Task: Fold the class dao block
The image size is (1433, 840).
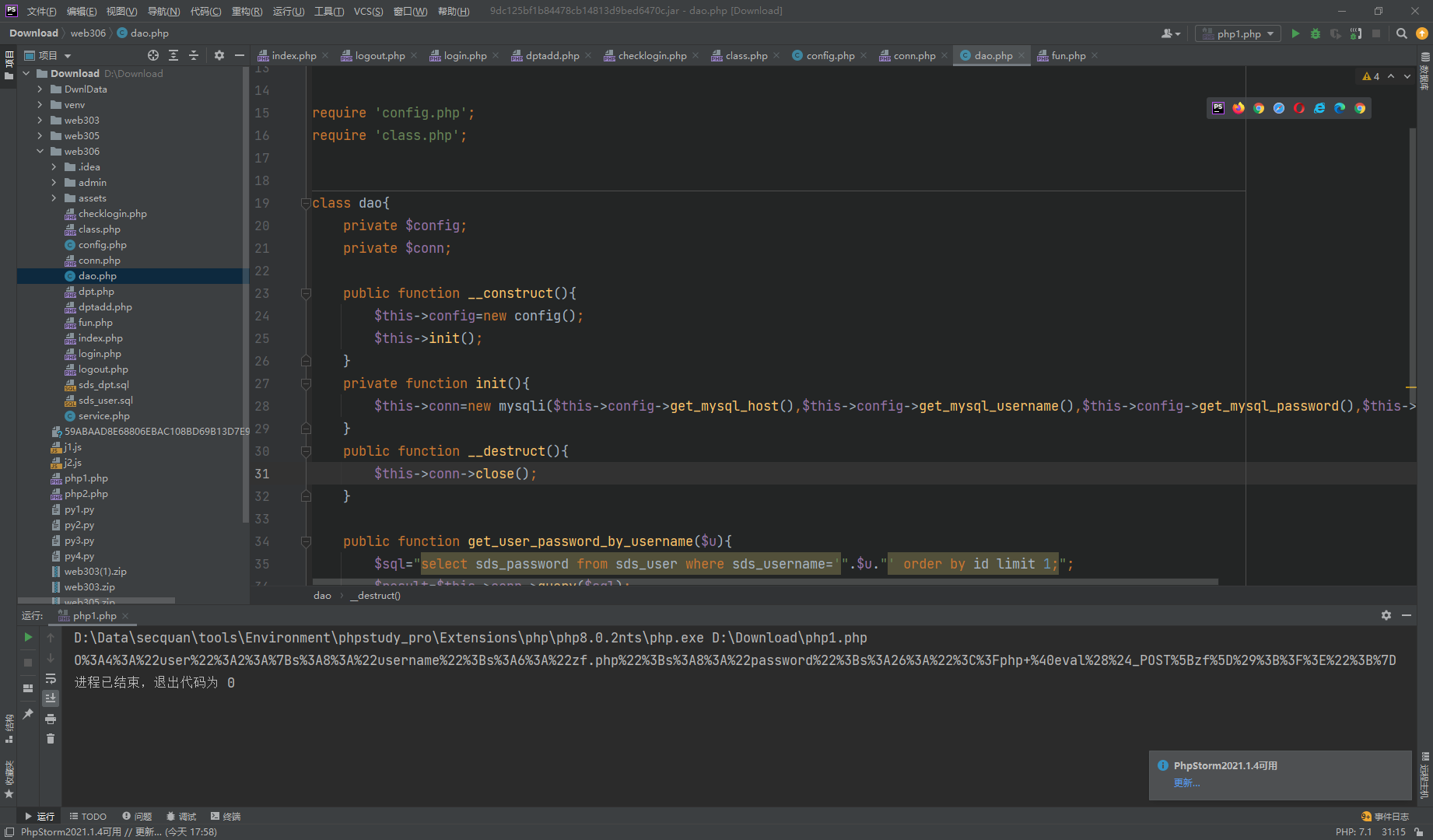Action: coord(306,203)
